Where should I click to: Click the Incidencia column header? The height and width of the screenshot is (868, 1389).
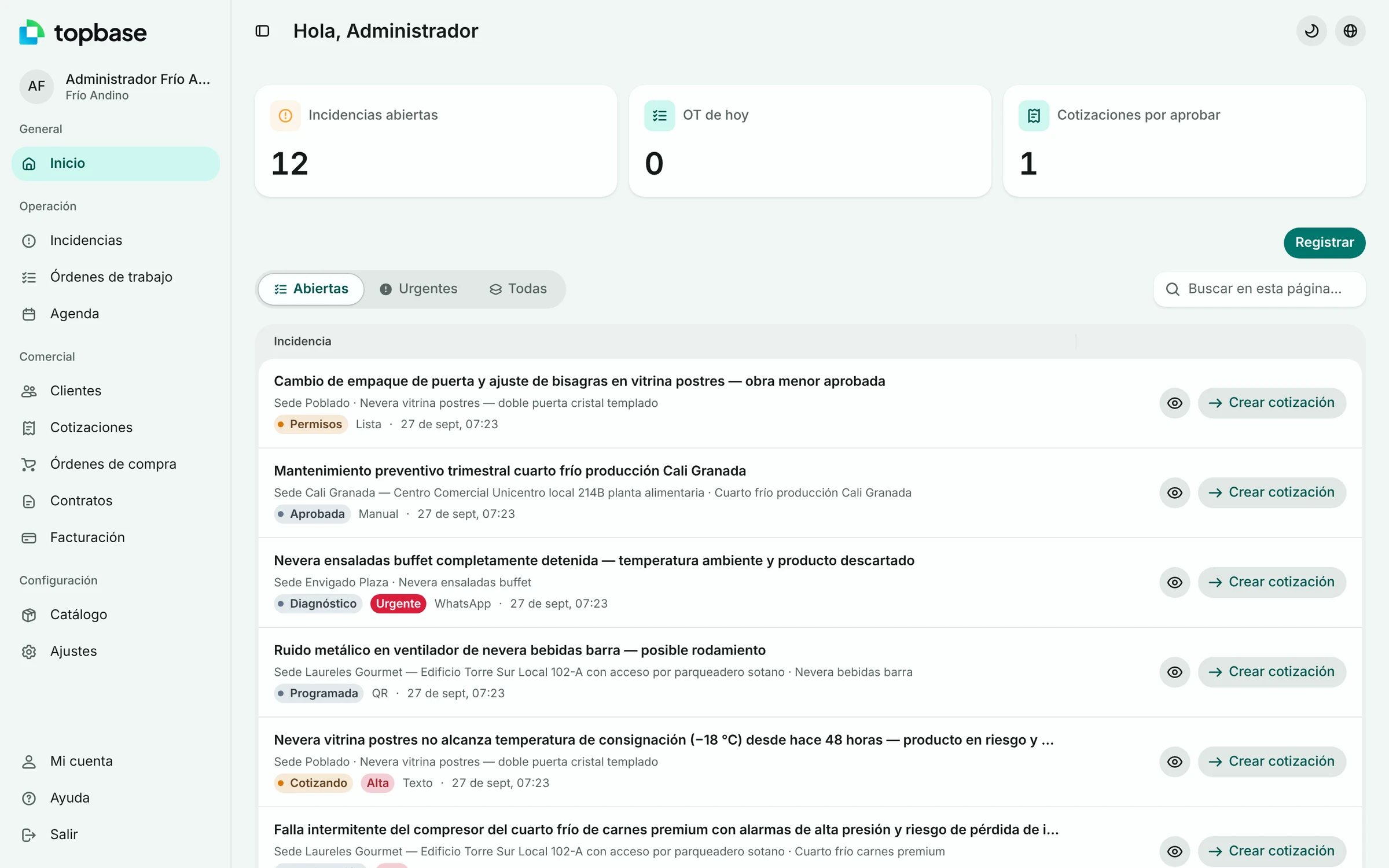(x=302, y=341)
